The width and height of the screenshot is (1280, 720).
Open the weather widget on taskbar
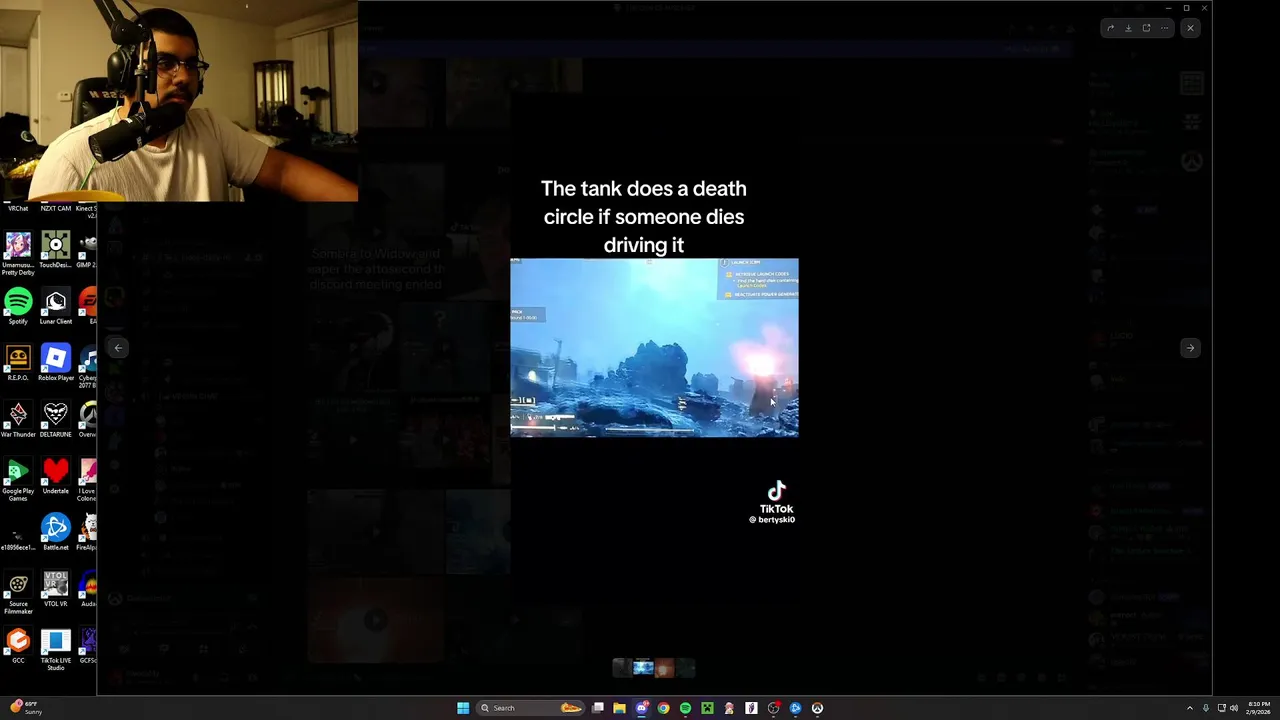click(x=26, y=708)
